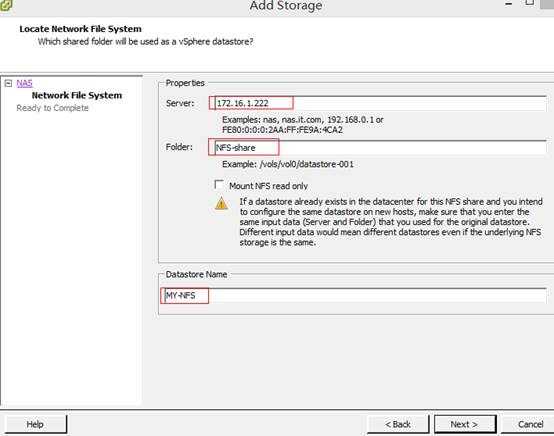Select the Ready to Complete step
The width and height of the screenshot is (554, 436).
coord(52,108)
